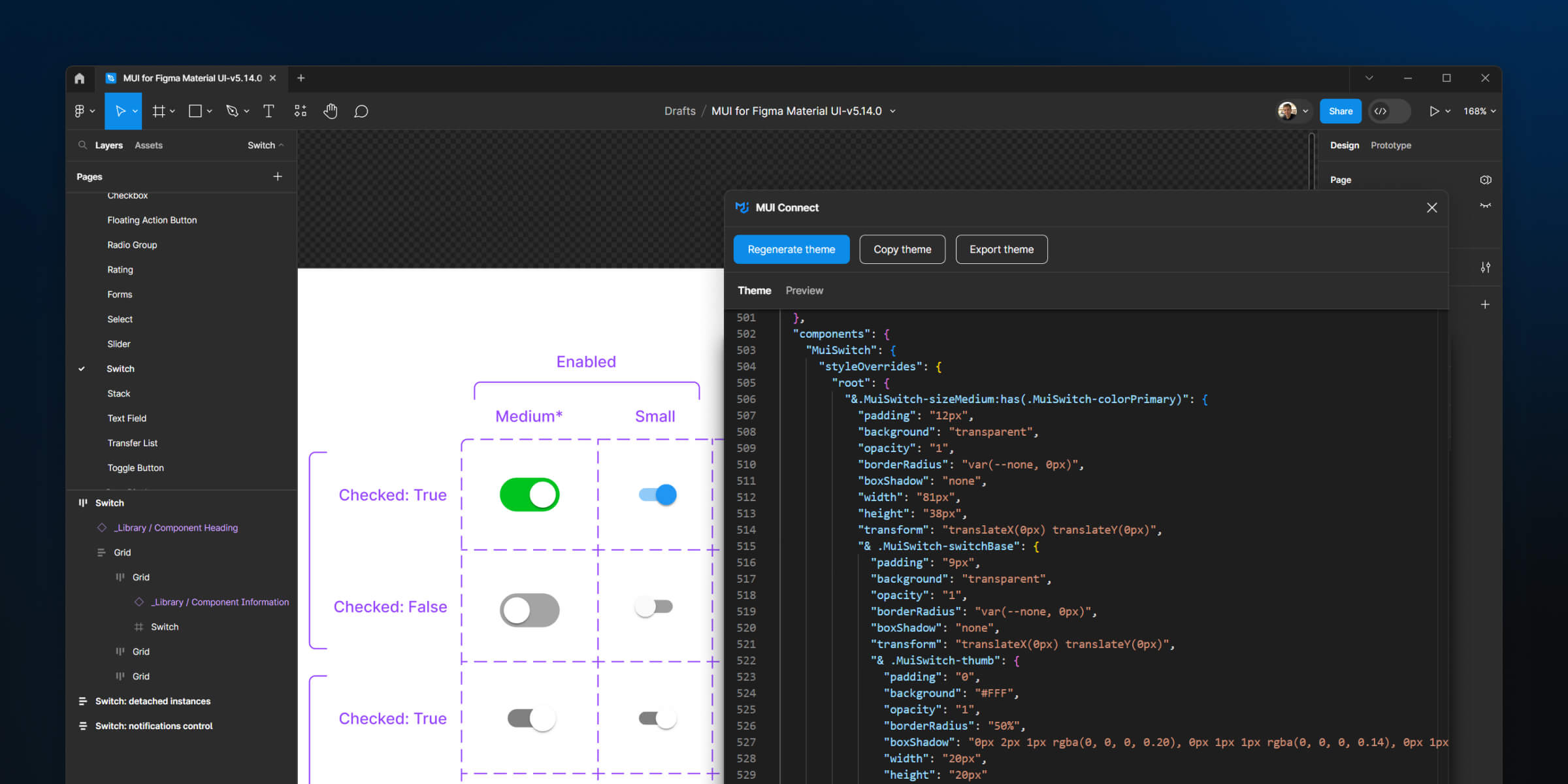Open the local variables sliders icon
Viewport: 1568px width, 784px height.
pos(1486,267)
